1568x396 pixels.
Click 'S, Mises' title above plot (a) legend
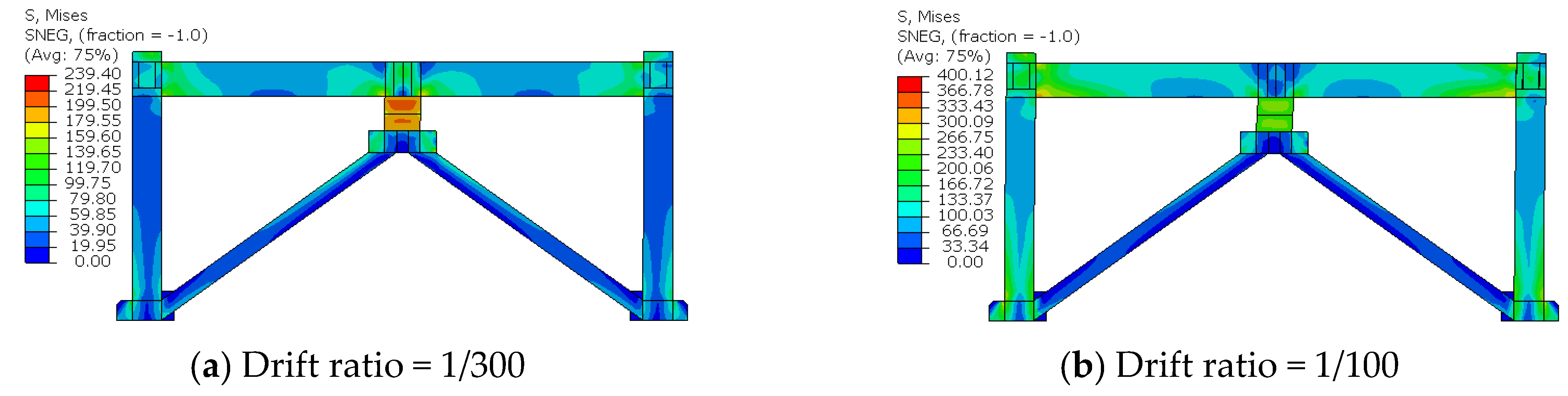(x=56, y=16)
